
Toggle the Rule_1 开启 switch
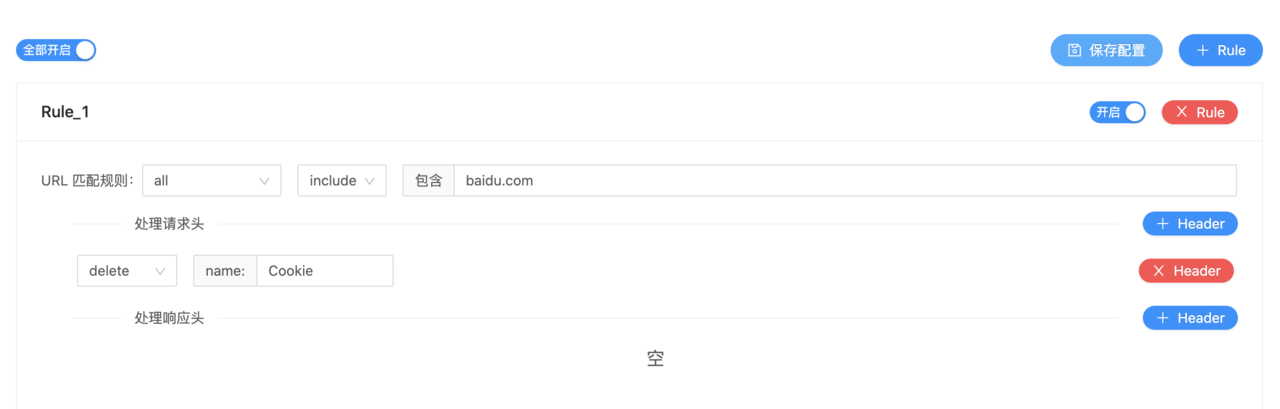point(1118,112)
